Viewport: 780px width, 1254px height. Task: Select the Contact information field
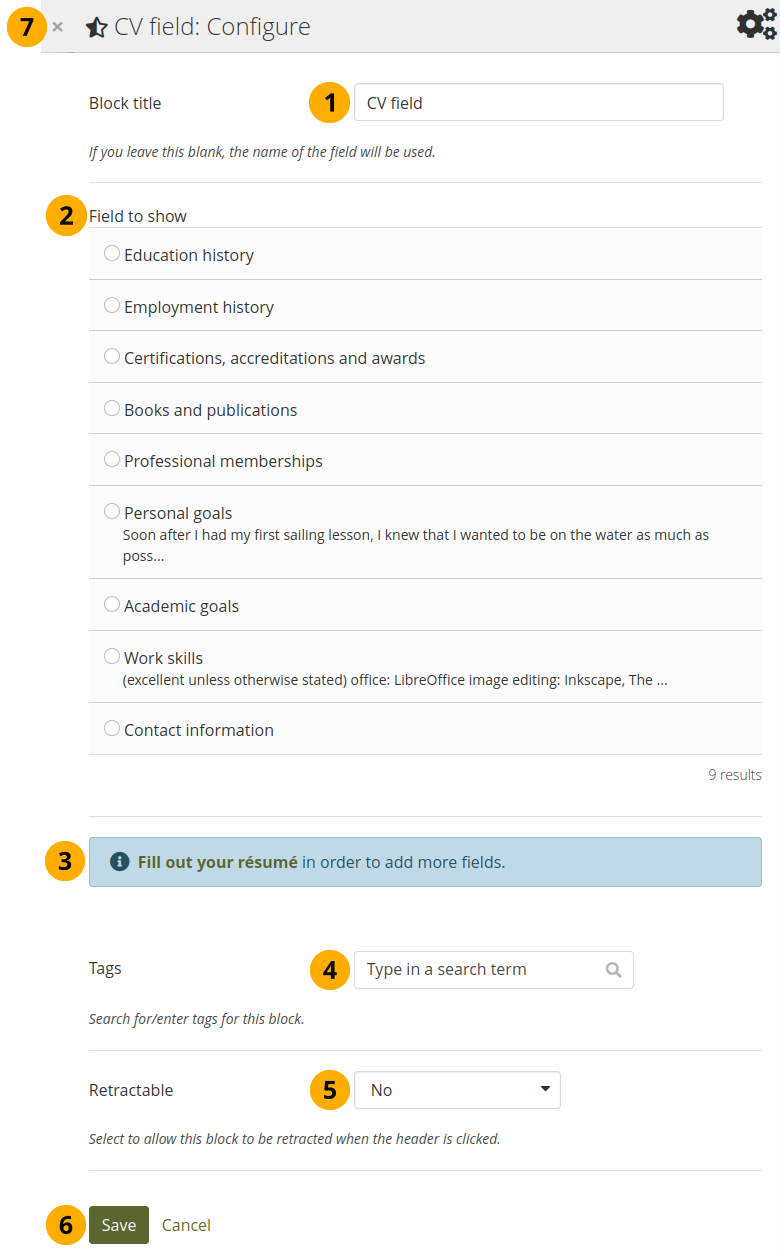point(112,729)
